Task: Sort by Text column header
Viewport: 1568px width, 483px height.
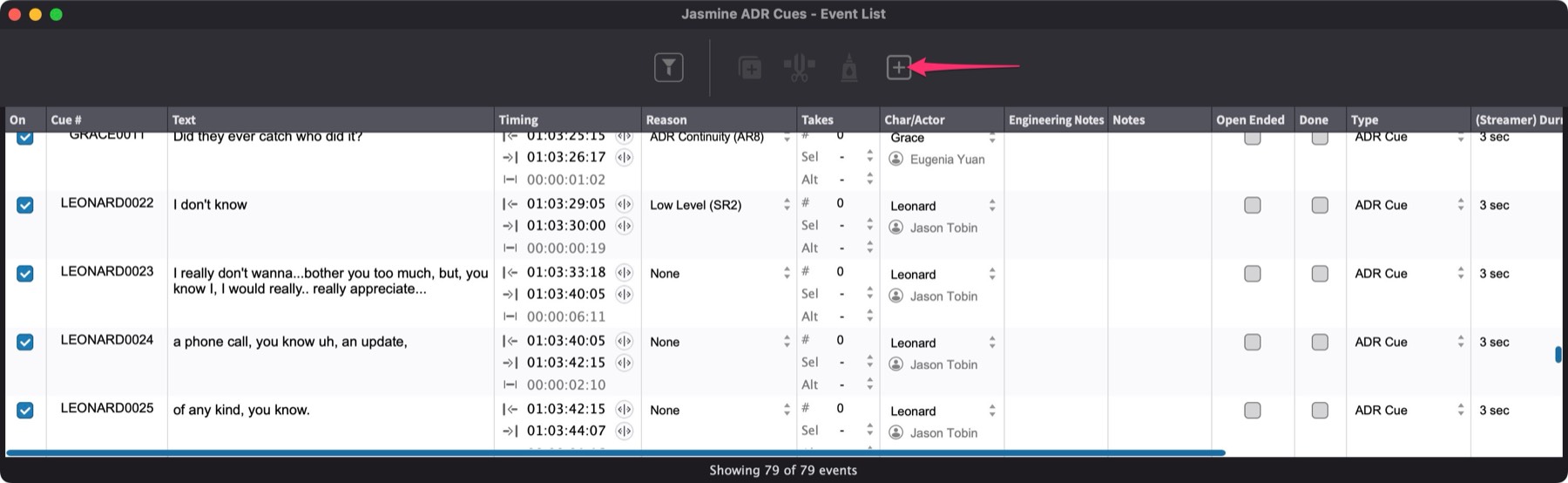Action: click(x=330, y=119)
